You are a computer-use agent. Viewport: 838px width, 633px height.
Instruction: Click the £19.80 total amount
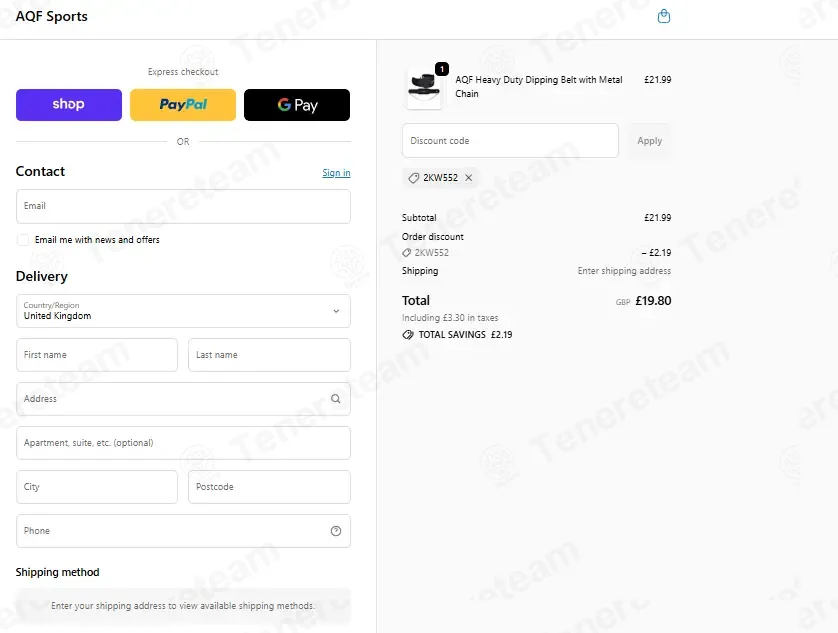(x=653, y=301)
